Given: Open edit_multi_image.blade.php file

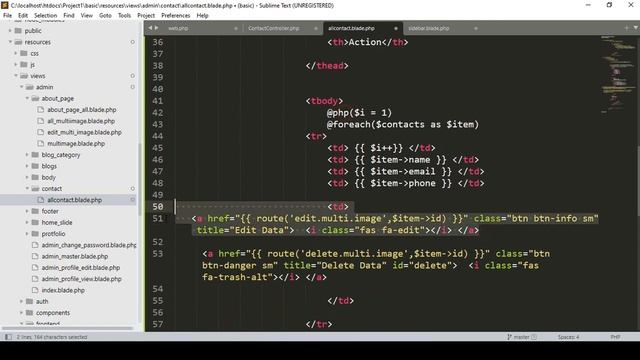Looking at the screenshot, I should (84, 132).
